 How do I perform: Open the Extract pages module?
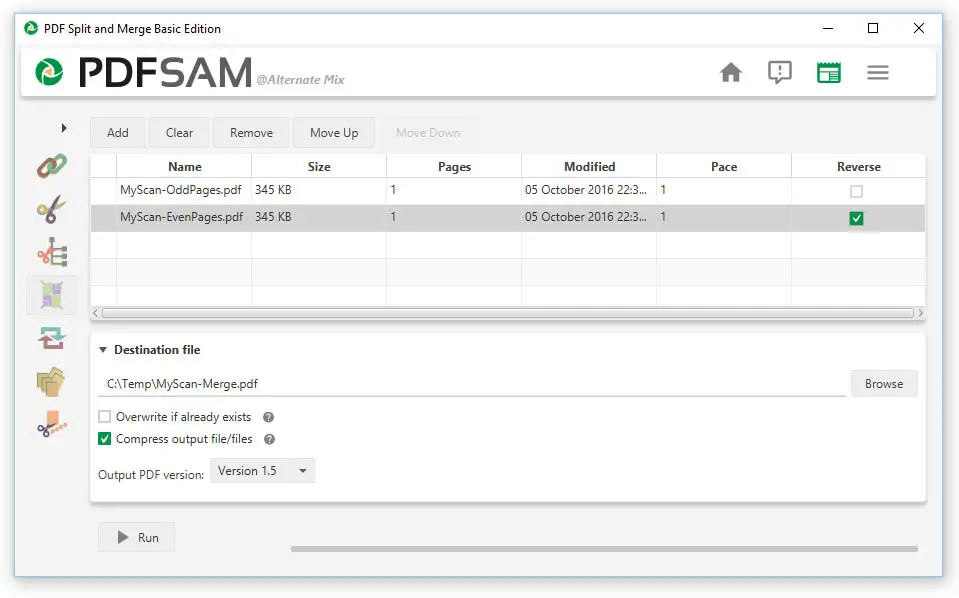click(52, 382)
